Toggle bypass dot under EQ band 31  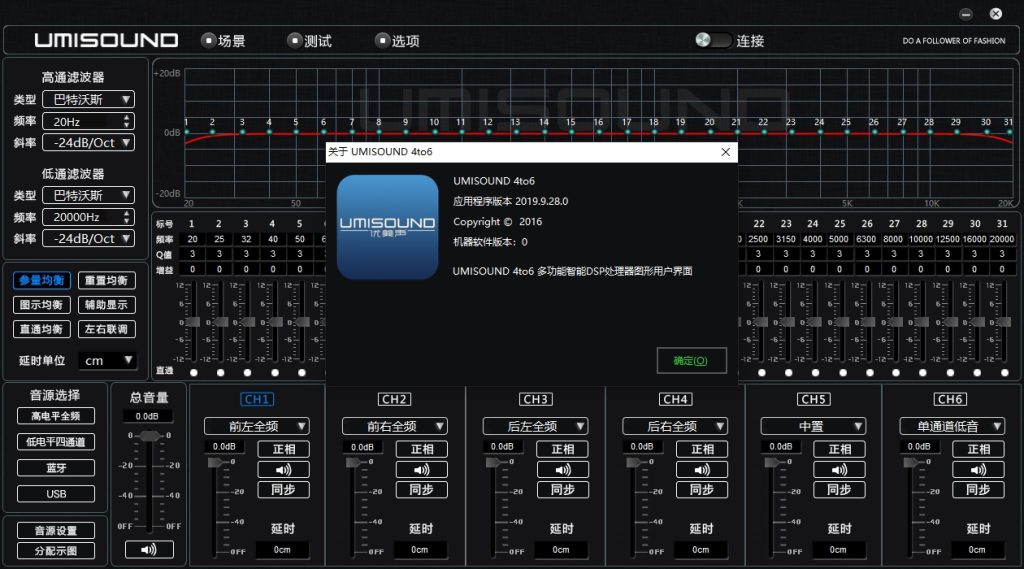point(1004,372)
